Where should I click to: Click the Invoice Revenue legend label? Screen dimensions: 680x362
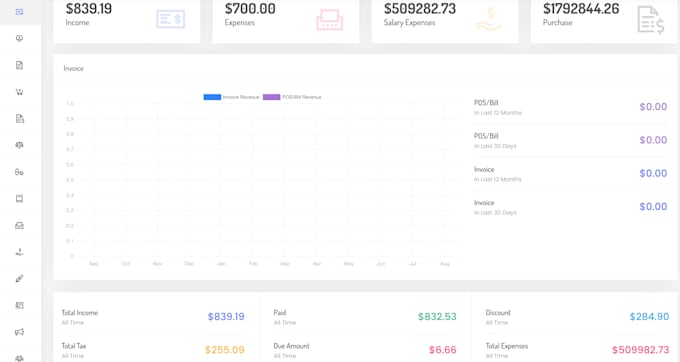pos(241,97)
